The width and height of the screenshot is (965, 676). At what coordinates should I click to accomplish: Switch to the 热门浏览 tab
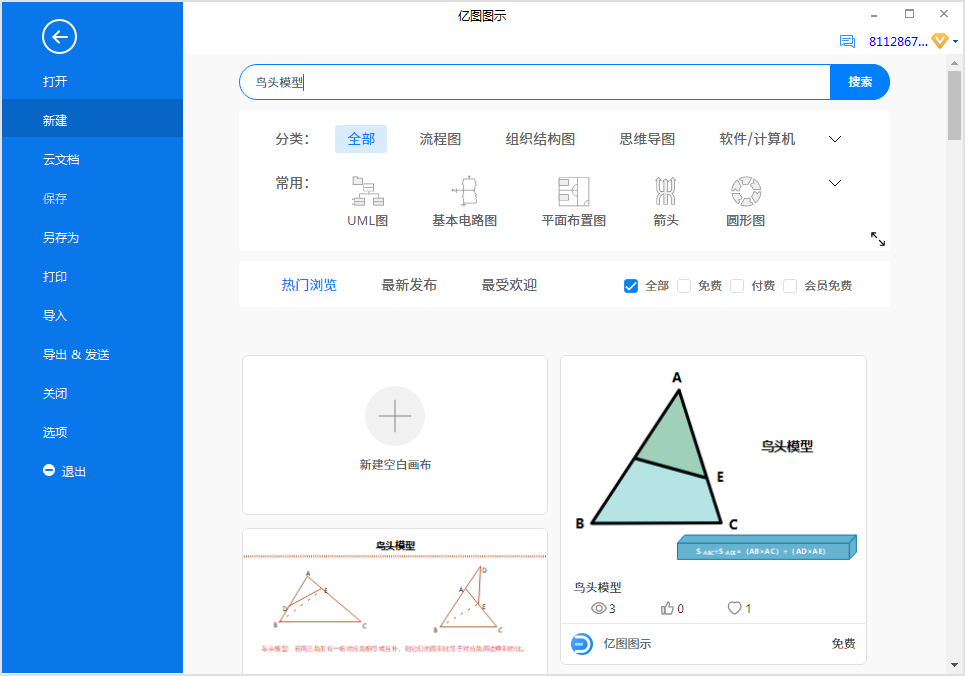pos(309,285)
